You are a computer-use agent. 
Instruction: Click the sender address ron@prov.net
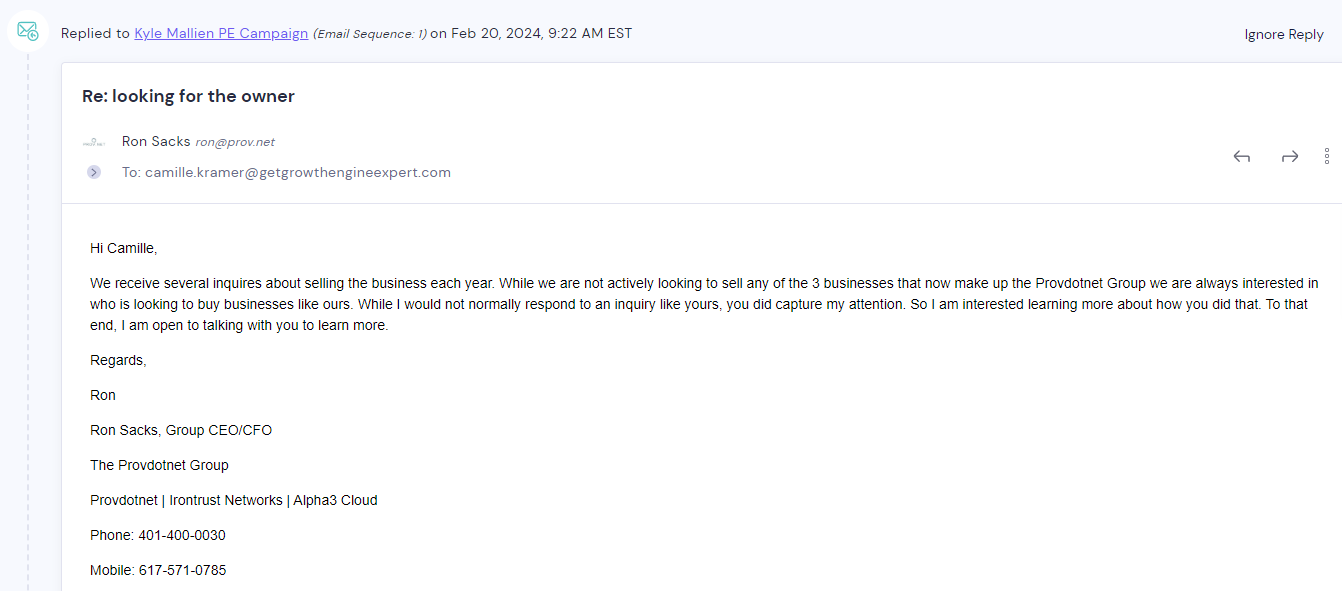click(x=235, y=142)
